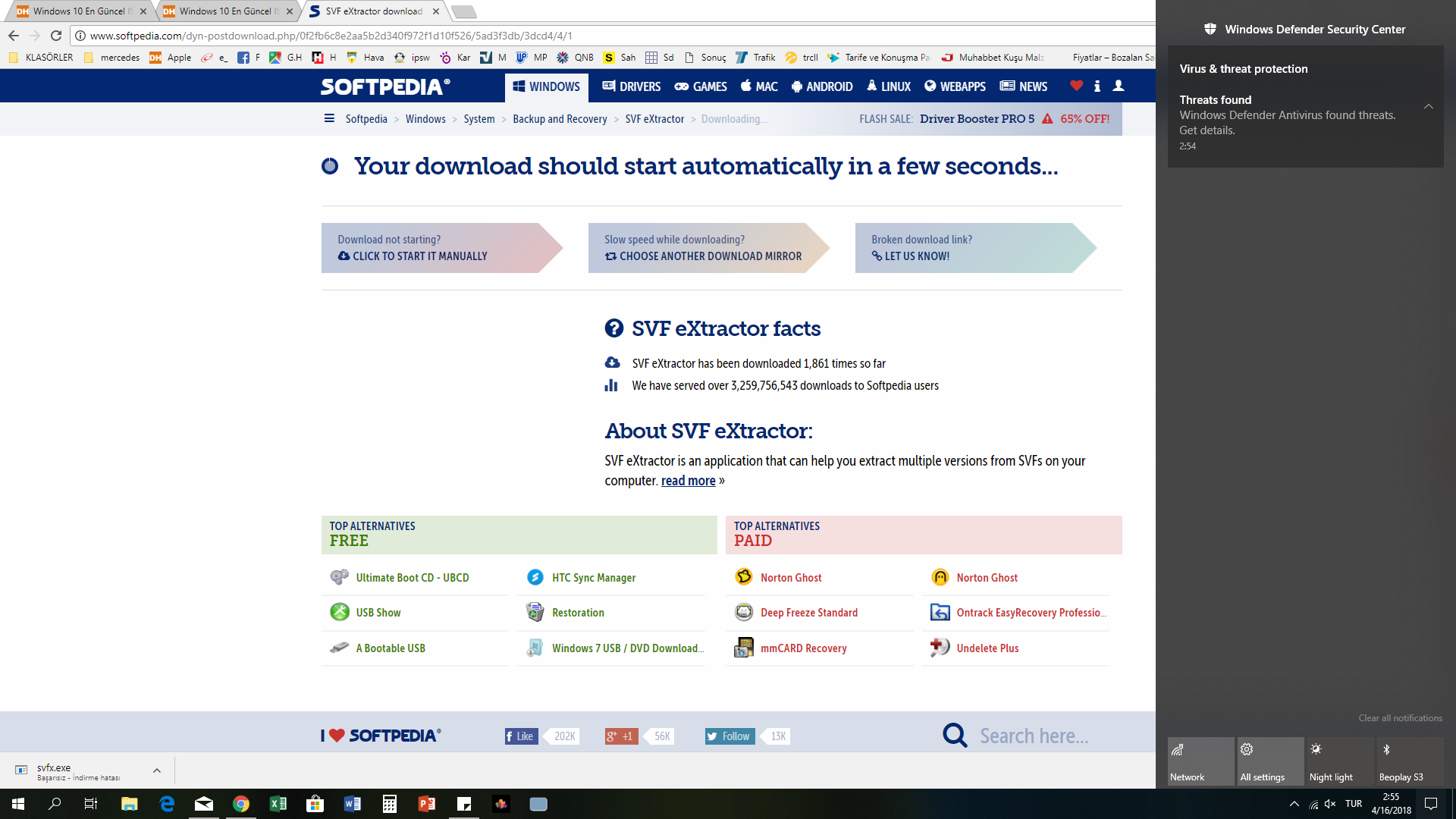Toggle Beoplay S3 Bluetooth tile
Screen dimensions: 1456x819
1410,761
